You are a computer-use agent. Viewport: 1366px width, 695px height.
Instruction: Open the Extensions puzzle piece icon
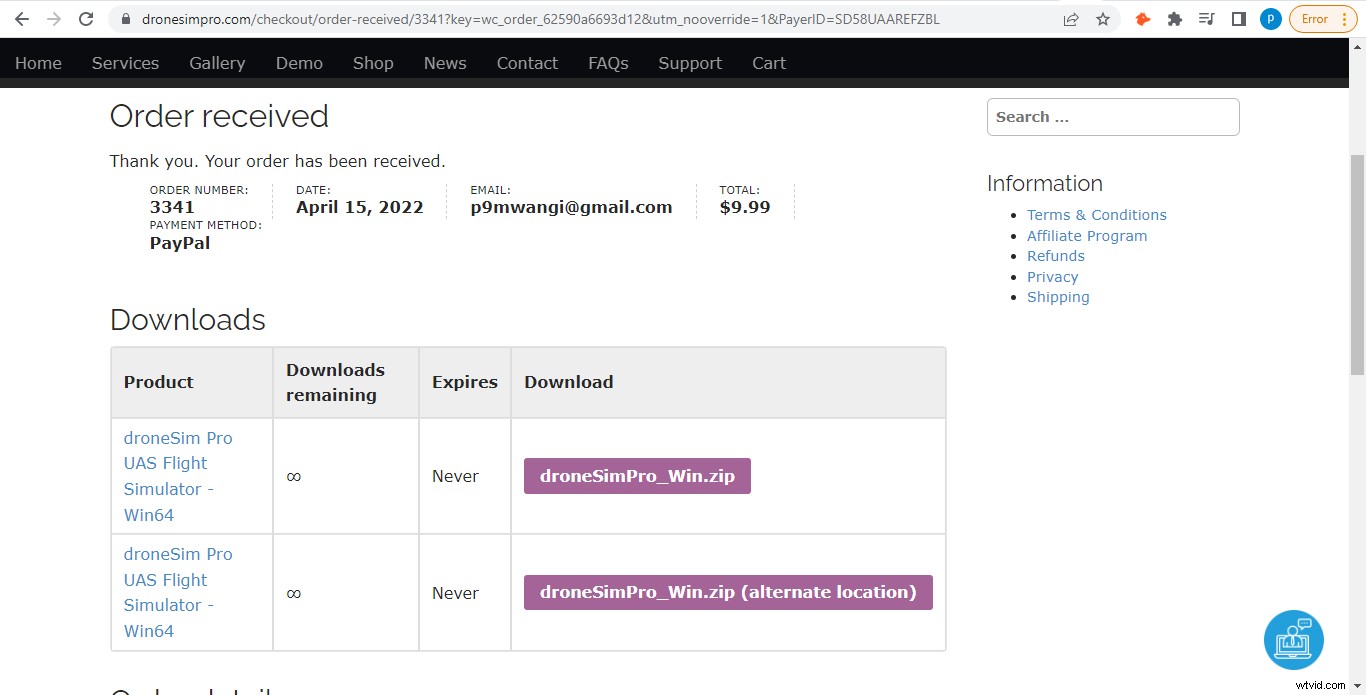click(1175, 19)
